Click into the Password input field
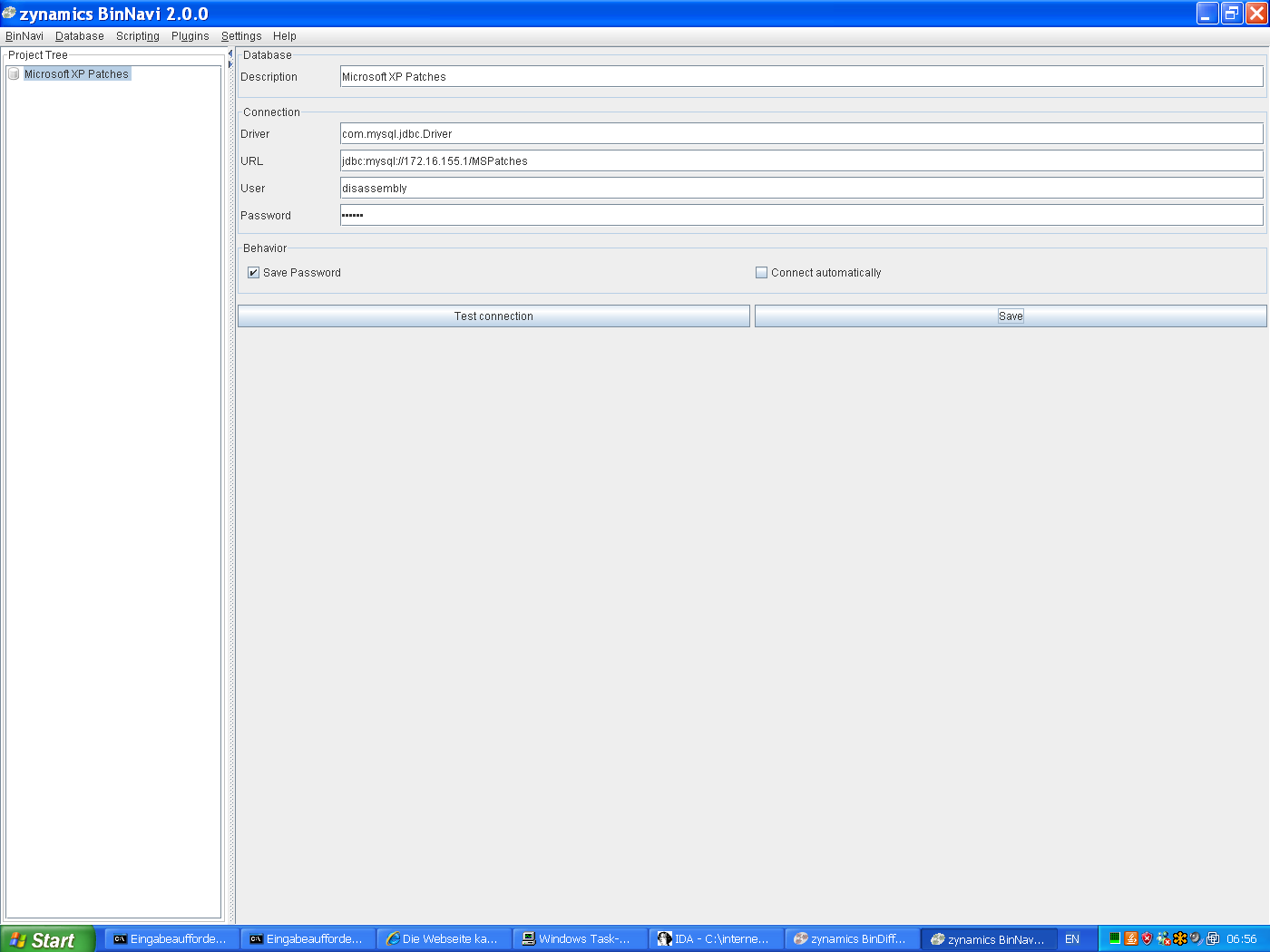 point(802,216)
